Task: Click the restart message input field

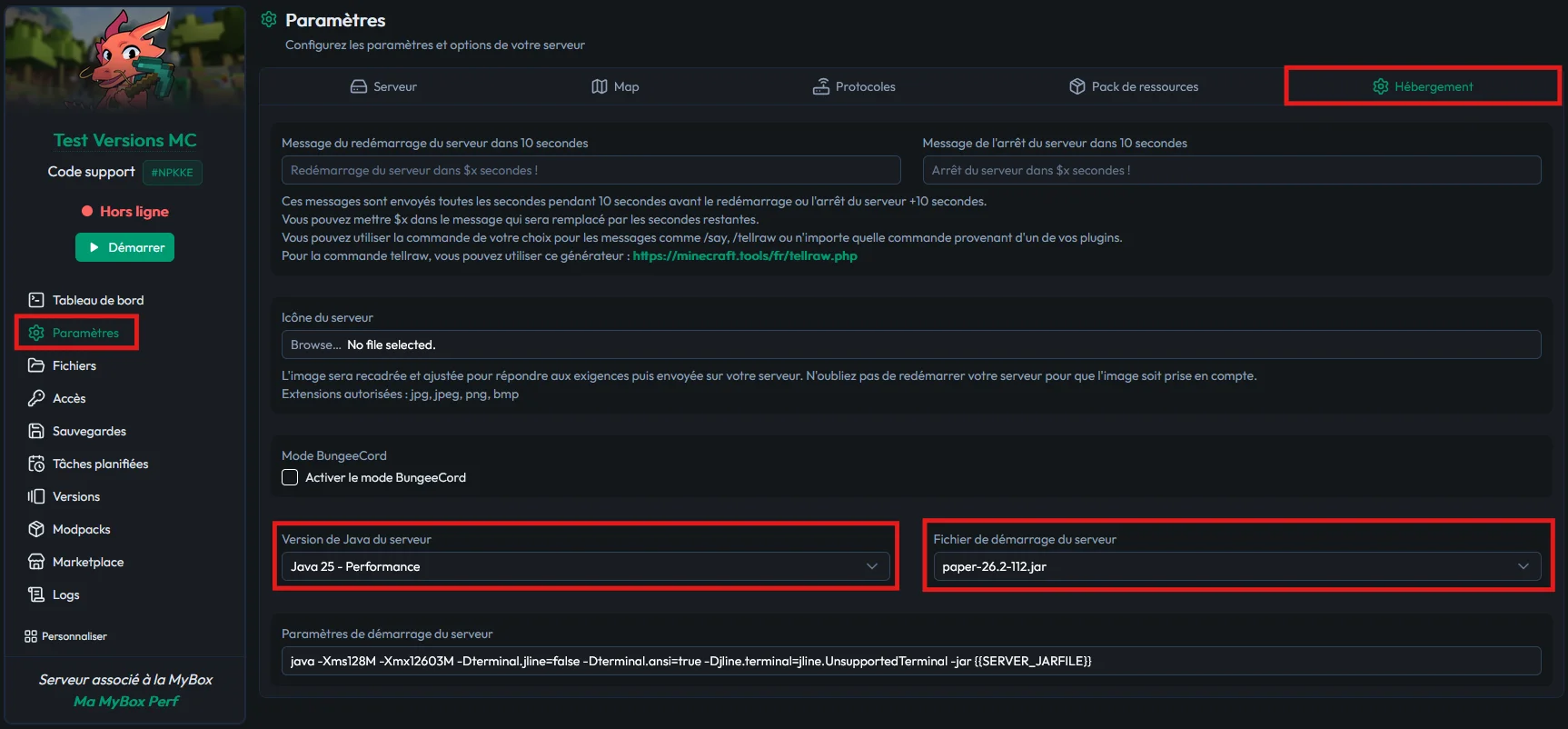Action: tap(591, 170)
